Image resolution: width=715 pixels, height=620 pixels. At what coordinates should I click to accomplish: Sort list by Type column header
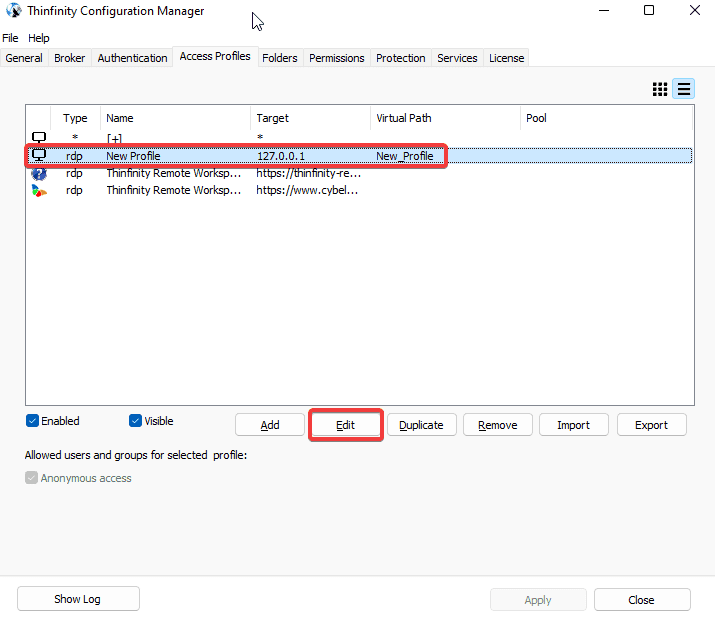[x=75, y=118]
